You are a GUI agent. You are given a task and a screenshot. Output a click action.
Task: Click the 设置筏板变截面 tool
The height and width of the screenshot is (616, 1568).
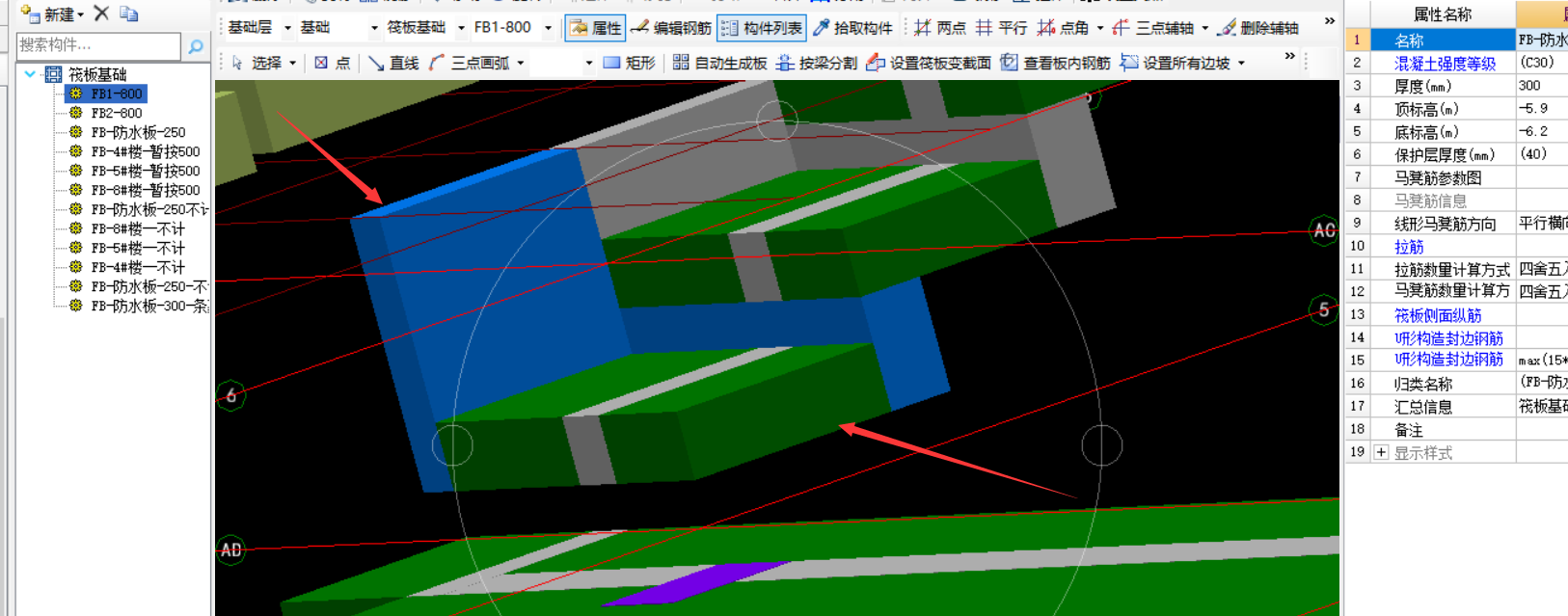pyautogui.click(x=929, y=63)
